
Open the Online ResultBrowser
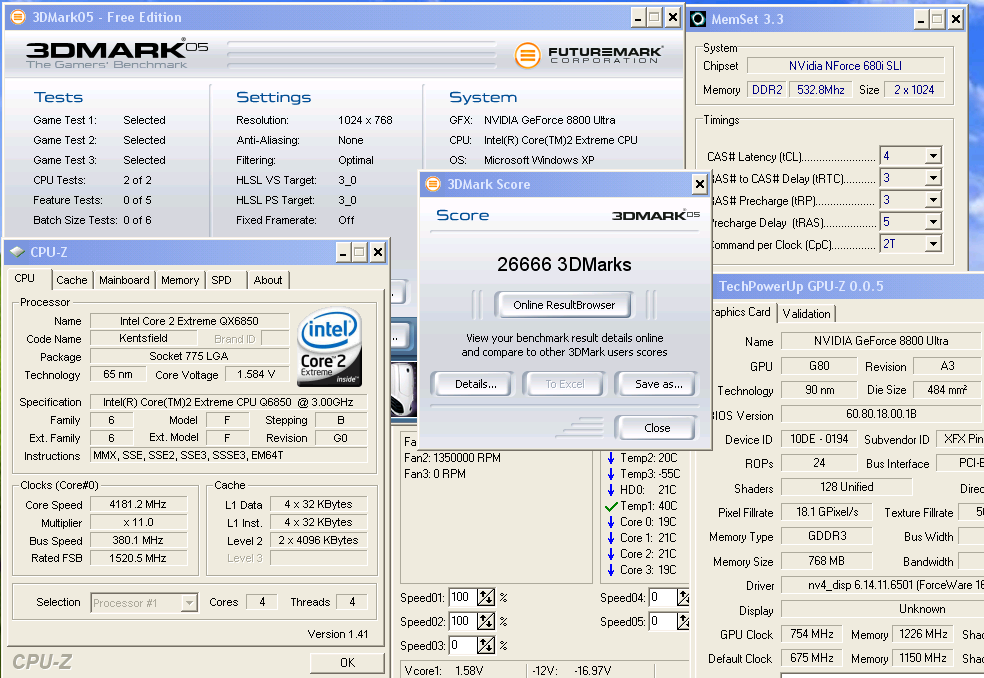tap(564, 305)
